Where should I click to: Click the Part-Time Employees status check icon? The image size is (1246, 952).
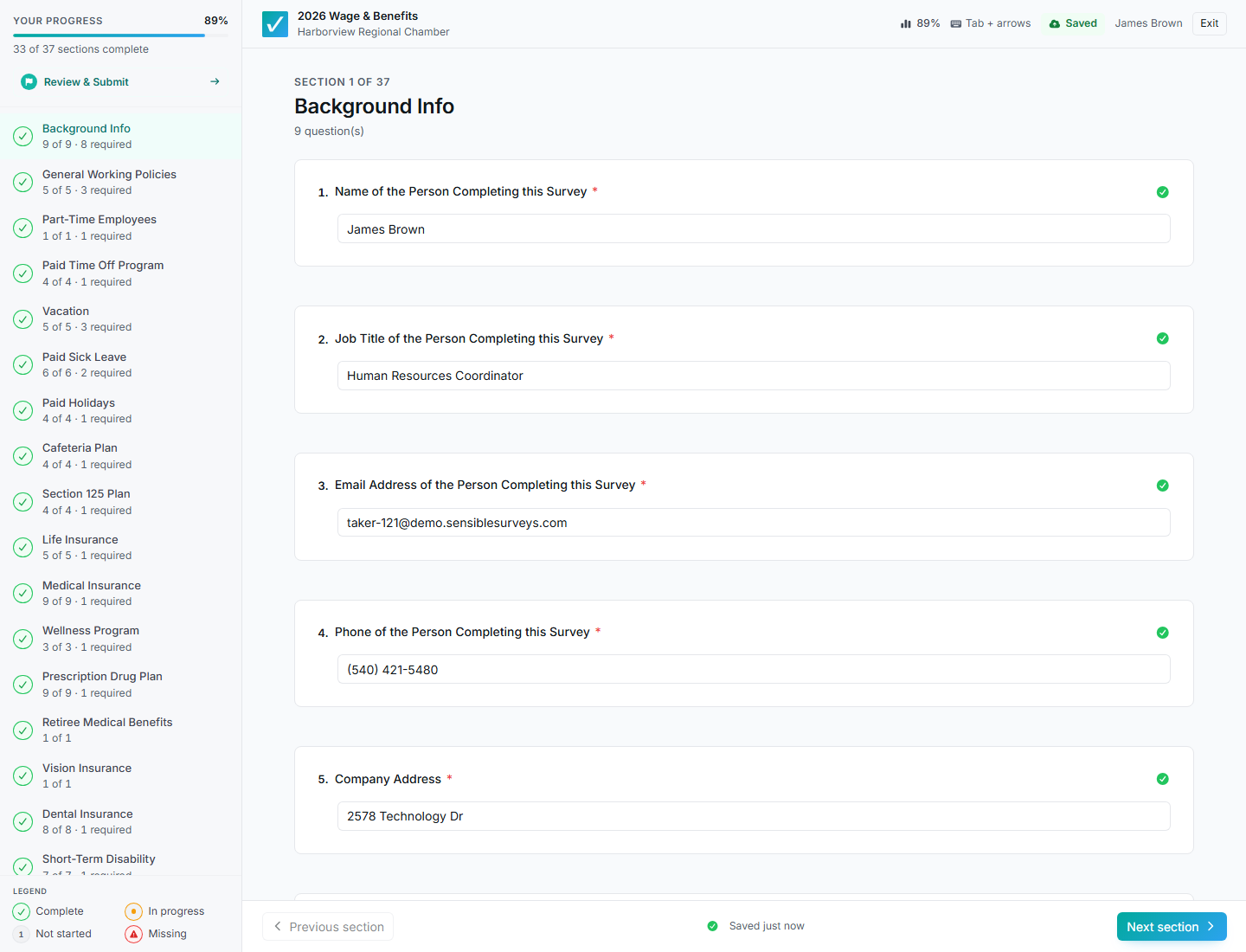pyautogui.click(x=23, y=228)
